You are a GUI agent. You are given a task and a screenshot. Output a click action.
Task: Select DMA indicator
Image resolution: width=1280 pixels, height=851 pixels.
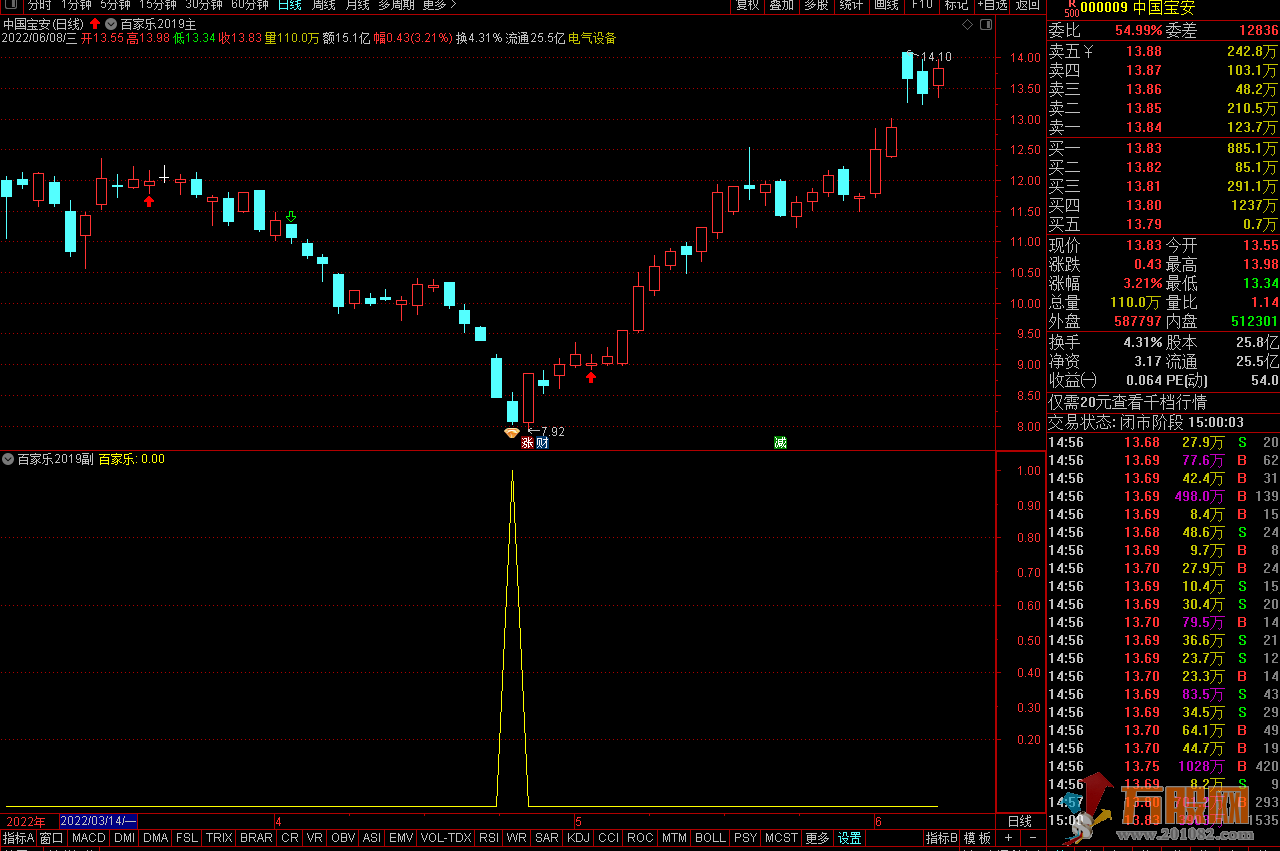pyautogui.click(x=156, y=838)
